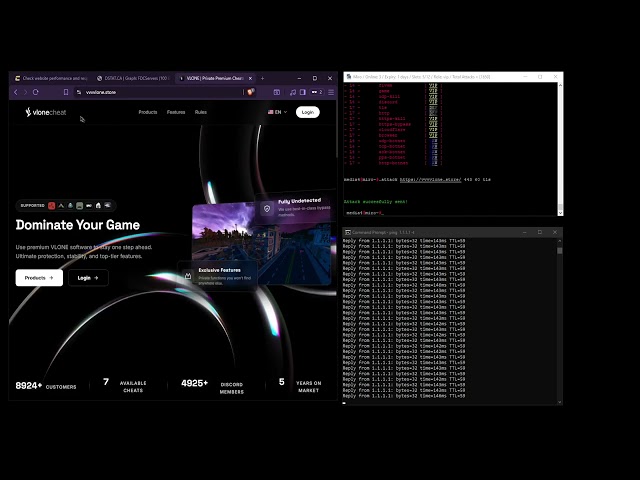
Task: Close the VLONE Private Premium Cheat tab
Action: coord(250,78)
